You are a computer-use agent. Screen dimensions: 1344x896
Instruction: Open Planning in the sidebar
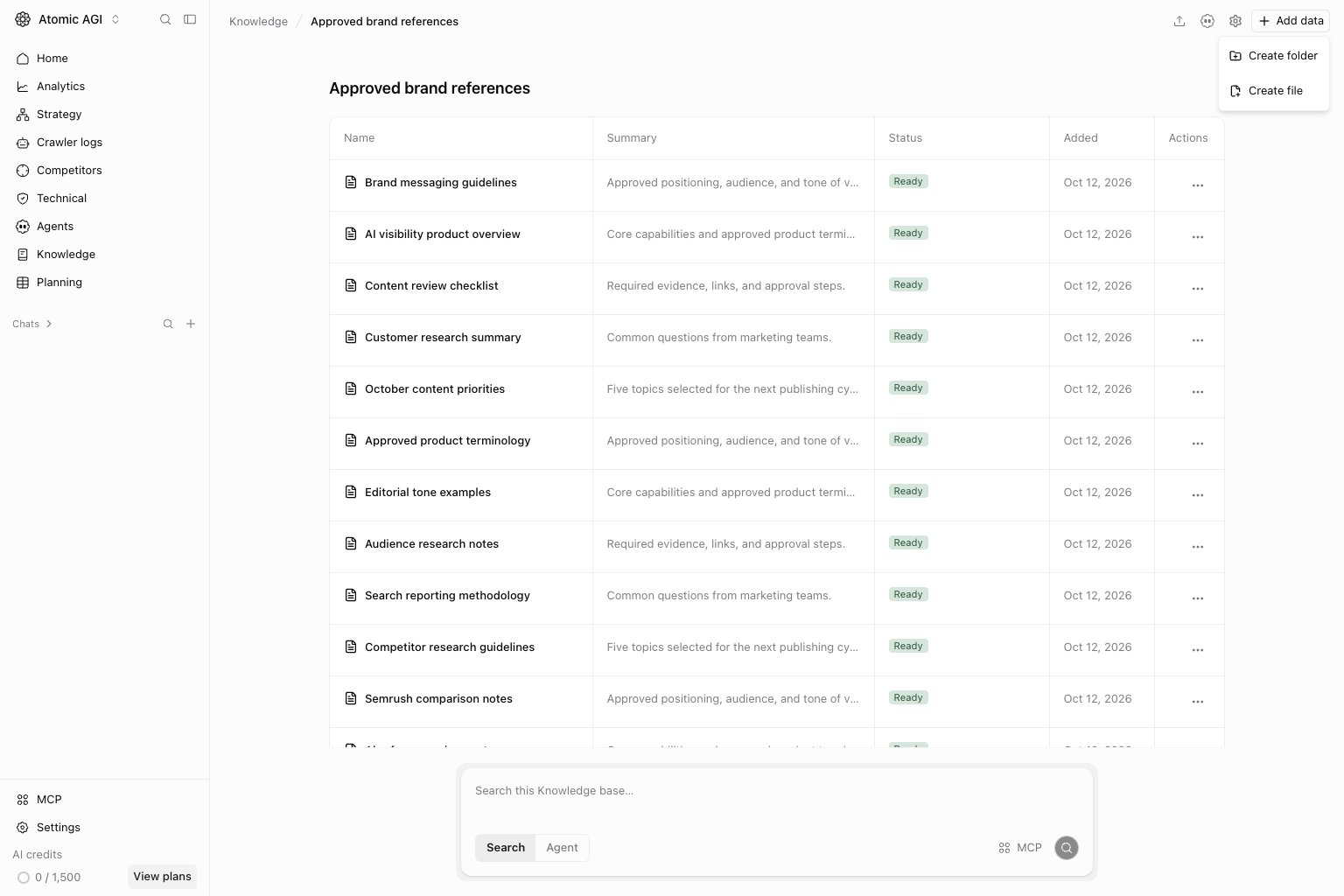(x=105, y=283)
